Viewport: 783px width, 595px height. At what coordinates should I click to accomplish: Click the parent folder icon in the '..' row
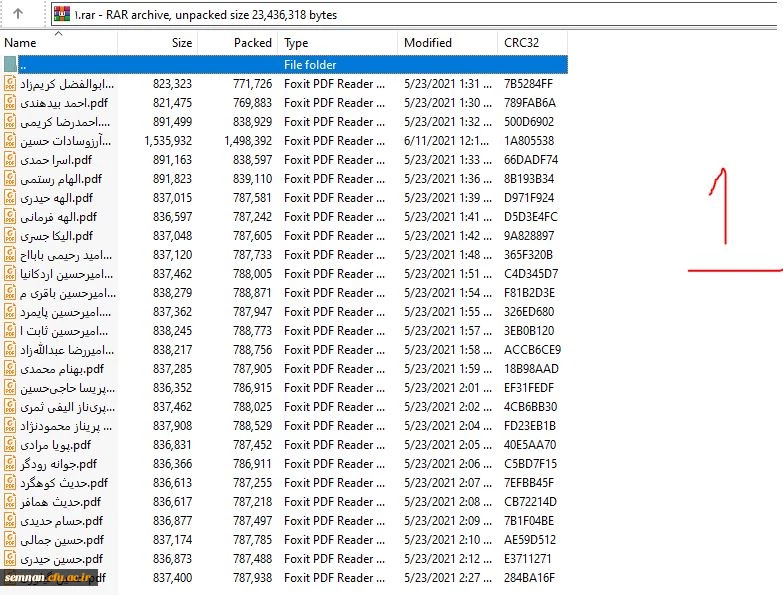(10, 65)
